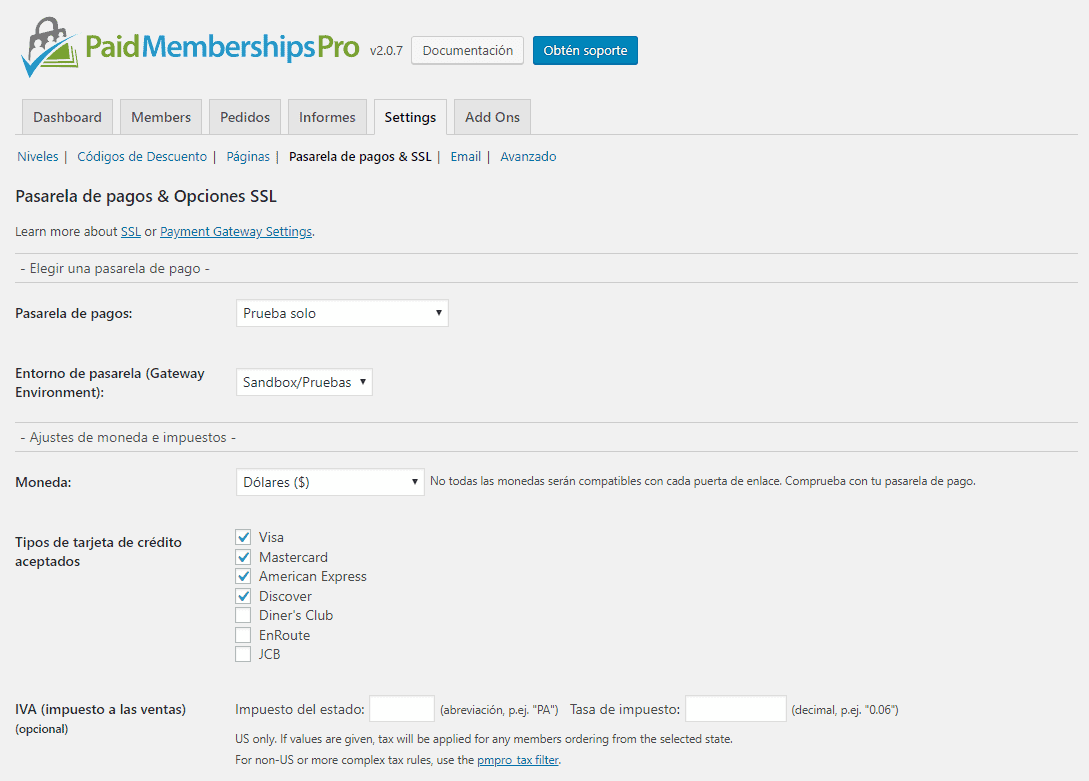Image resolution: width=1089 pixels, height=781 pixels.
Task: Disable the American Express checkbox
Action: 243,577
